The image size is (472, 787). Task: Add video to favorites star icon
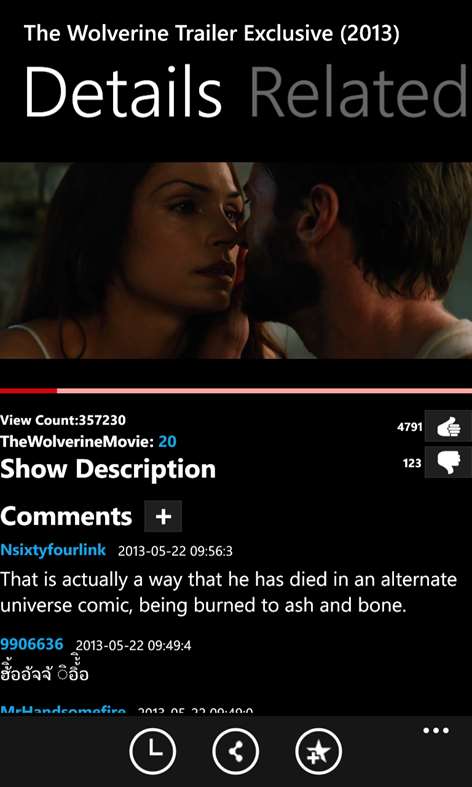319,752
